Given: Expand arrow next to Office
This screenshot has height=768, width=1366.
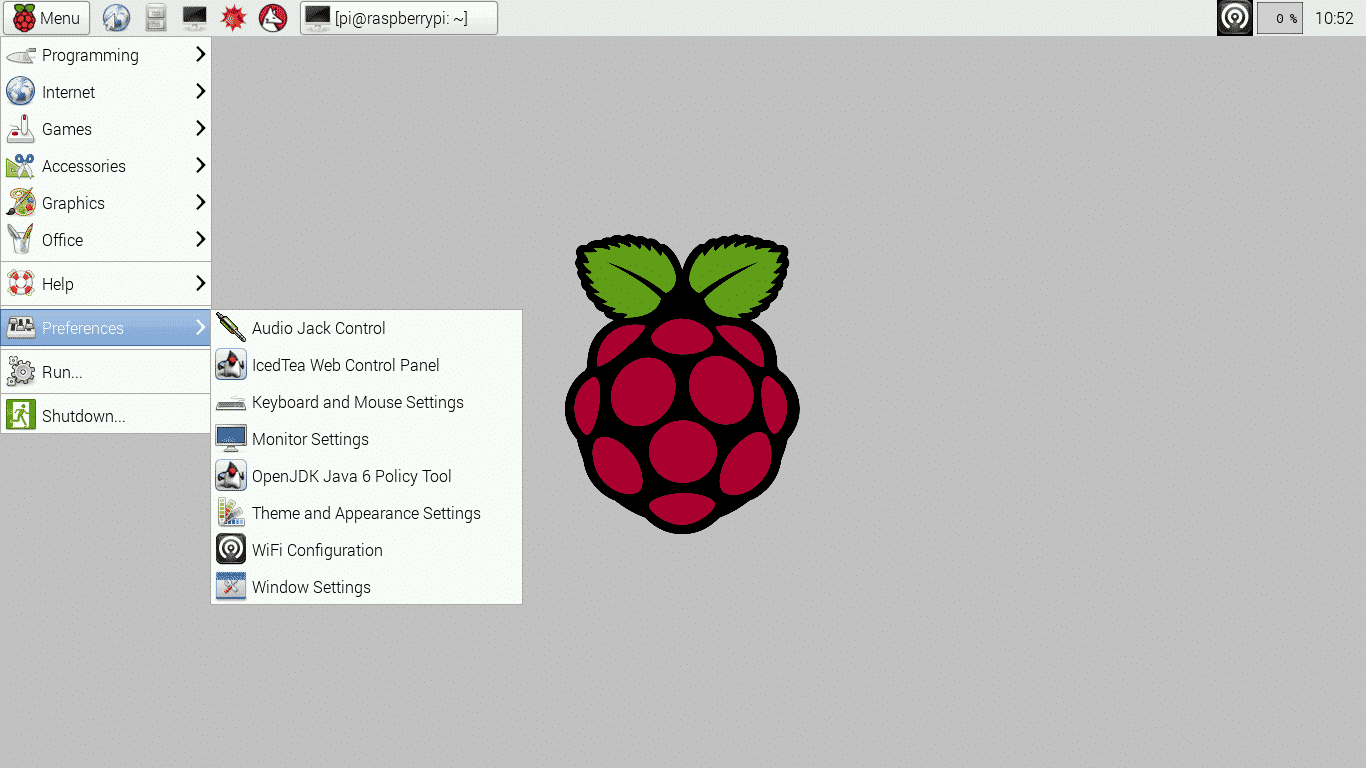Looking at the screenshot, I should coord(200,240).
